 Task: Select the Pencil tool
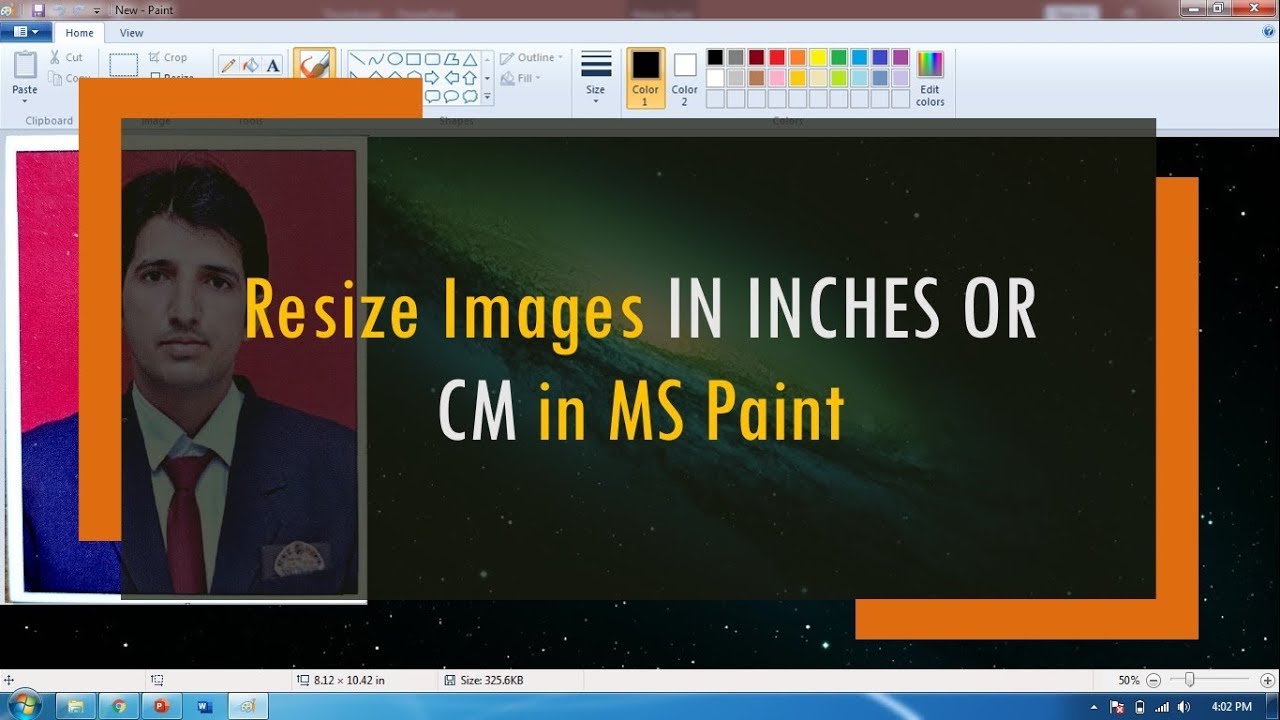coord(228,65)
